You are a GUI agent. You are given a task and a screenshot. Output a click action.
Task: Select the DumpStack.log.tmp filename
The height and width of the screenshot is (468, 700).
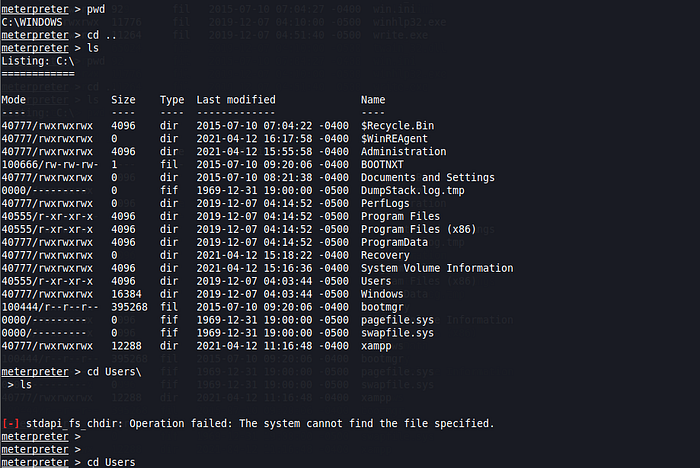point(412,191)
